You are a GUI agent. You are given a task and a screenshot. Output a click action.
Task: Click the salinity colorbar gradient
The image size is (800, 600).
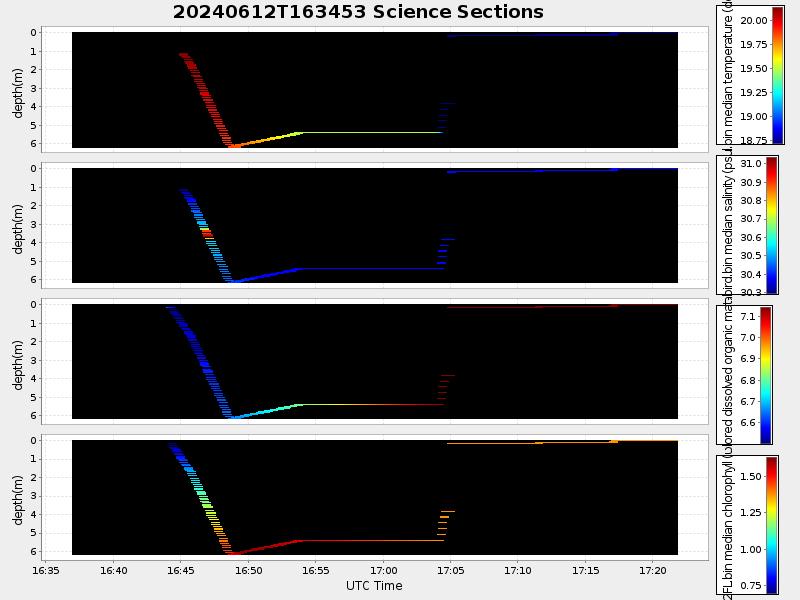(772, 225)
